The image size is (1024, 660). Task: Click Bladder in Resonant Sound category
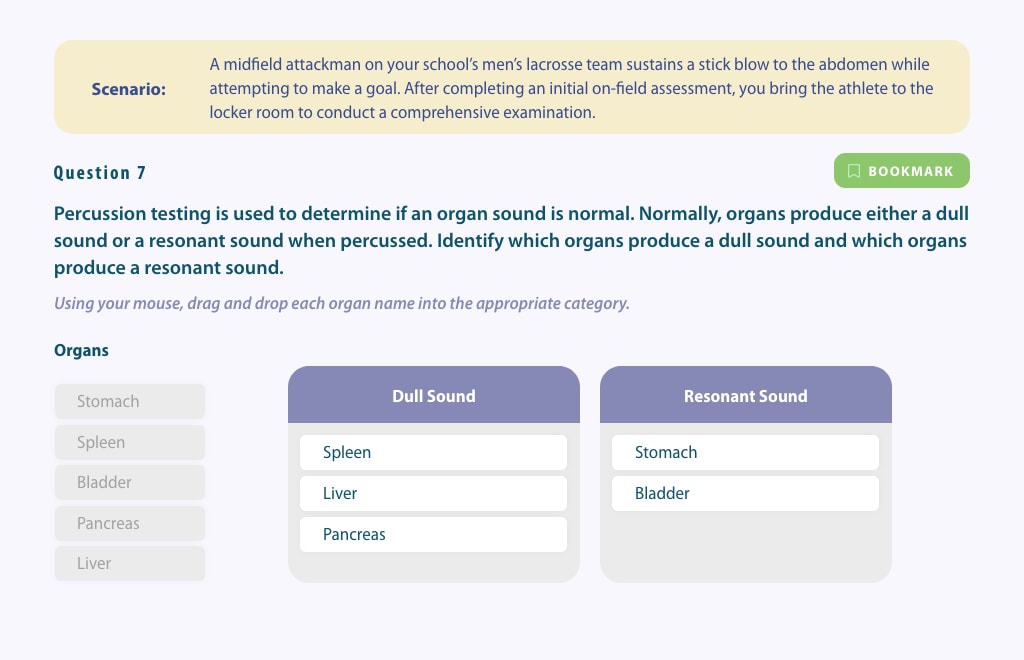coord(745,494)
